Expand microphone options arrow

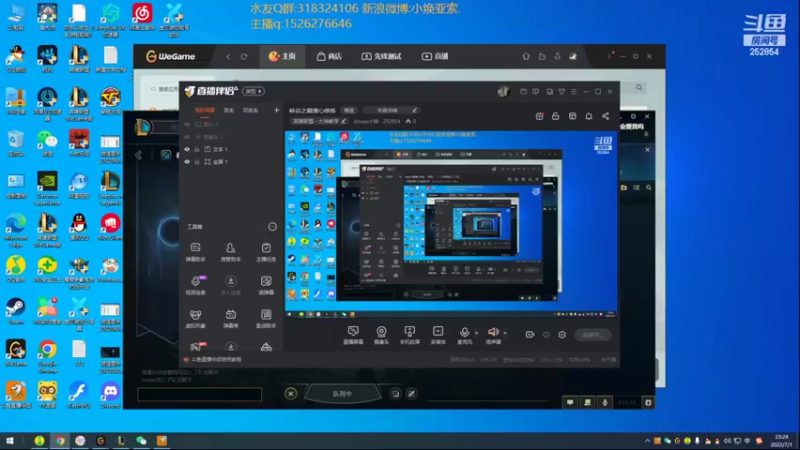click(x=477, y=333)
